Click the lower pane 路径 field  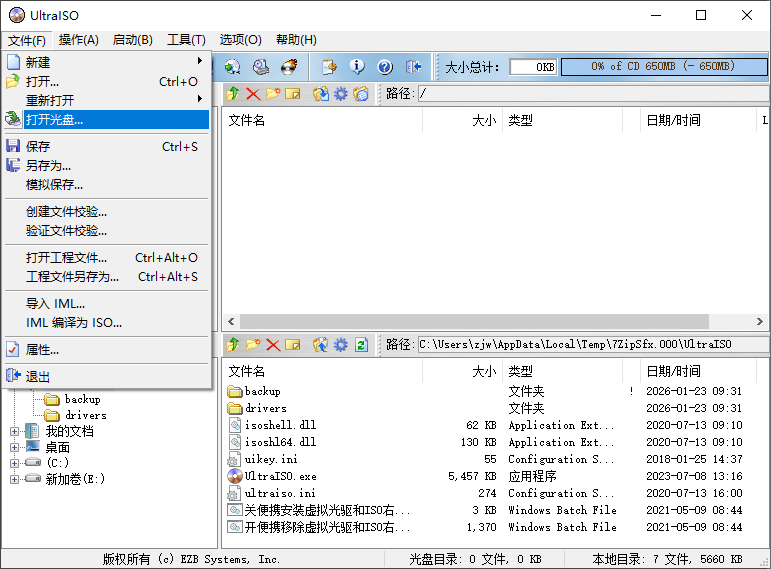(594, 344)
